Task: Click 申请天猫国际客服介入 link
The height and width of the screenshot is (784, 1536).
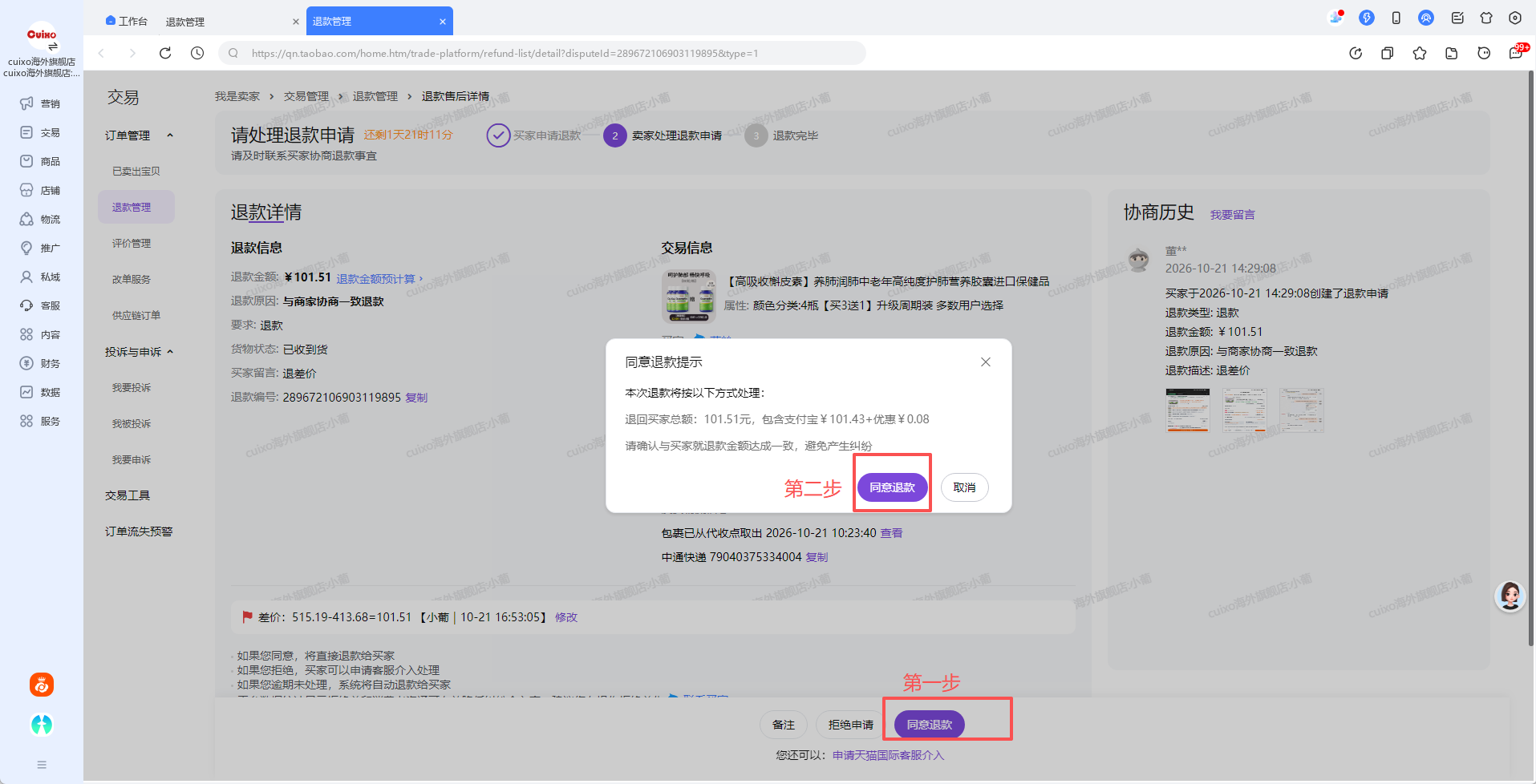Action: pyautogui.click(x=888, y=755)
